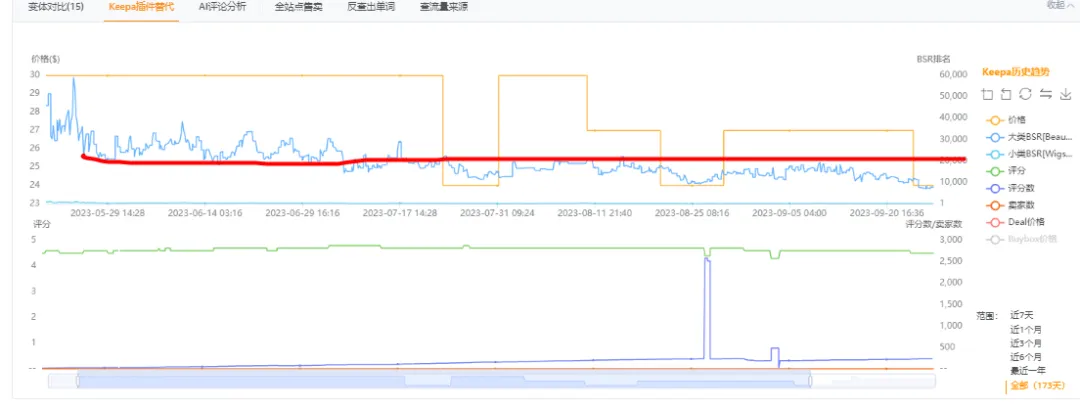Click the 2023-06-14 03:16 axis date label

pyautogui.click(x=205, y=213)
